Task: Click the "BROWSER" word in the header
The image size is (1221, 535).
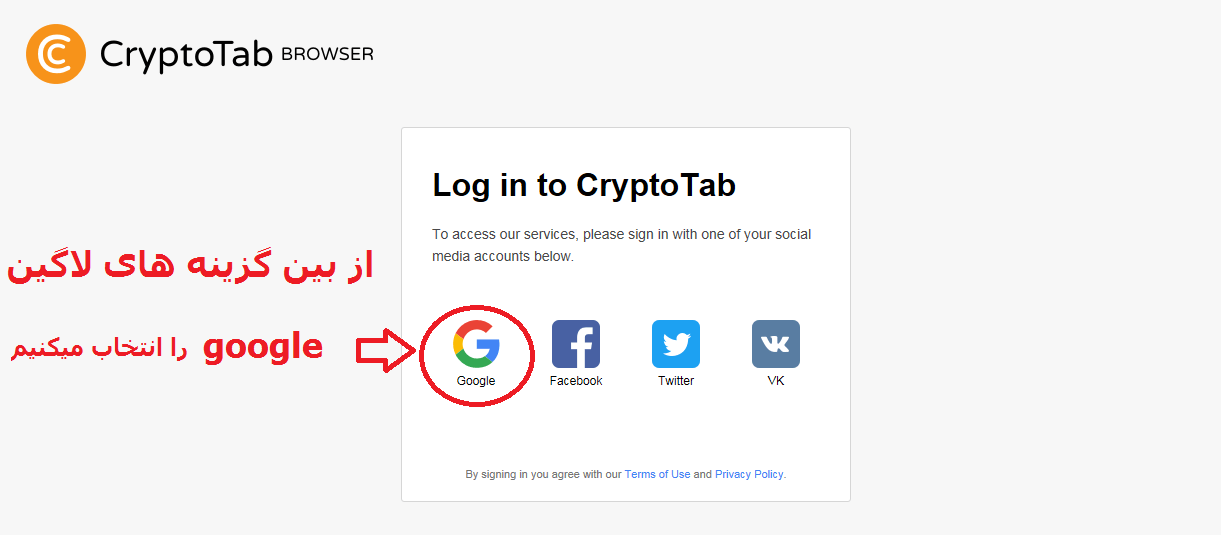Action: tap(327, 54)
